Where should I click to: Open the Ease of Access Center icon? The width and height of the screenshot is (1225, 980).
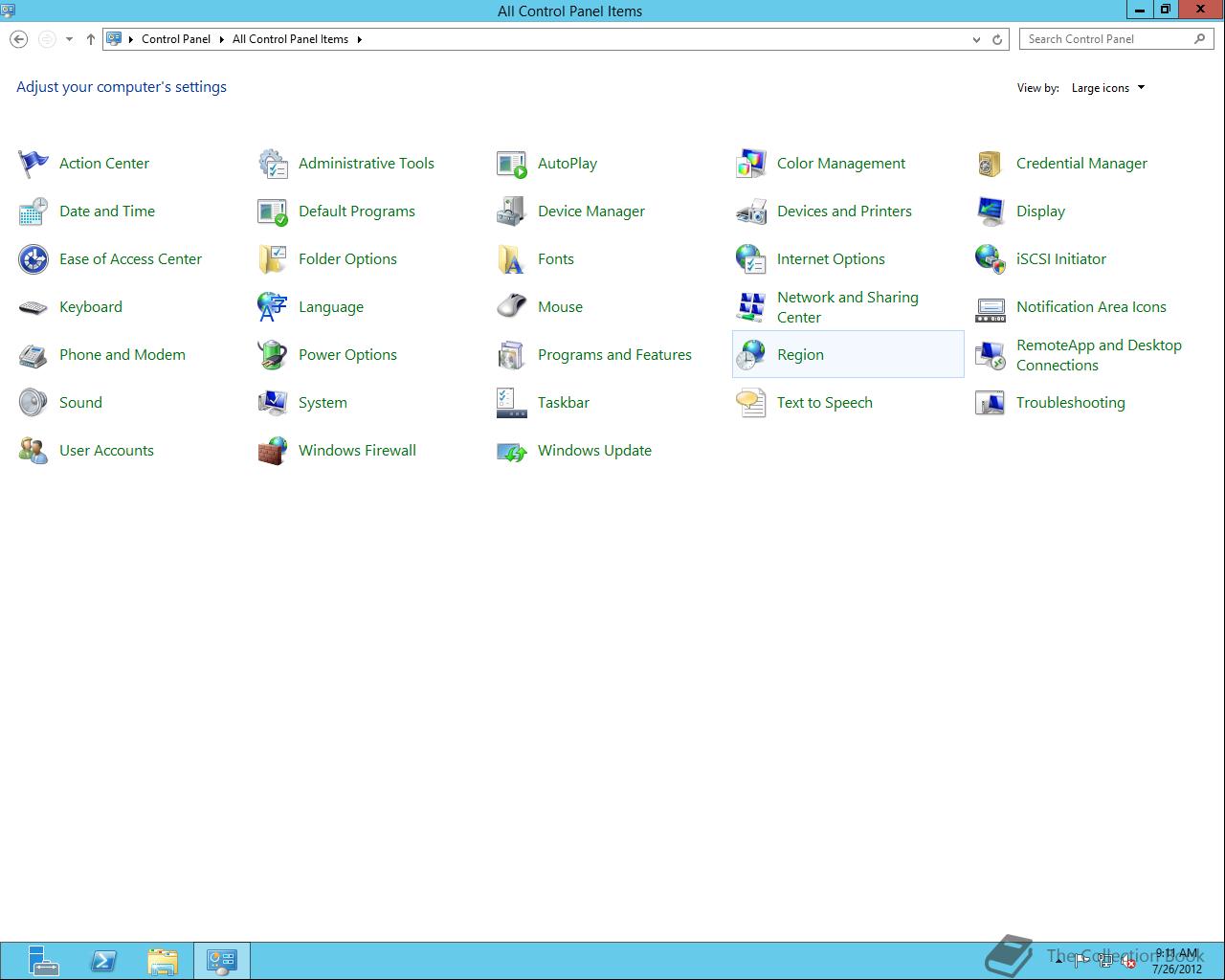[x=33, y=259]
